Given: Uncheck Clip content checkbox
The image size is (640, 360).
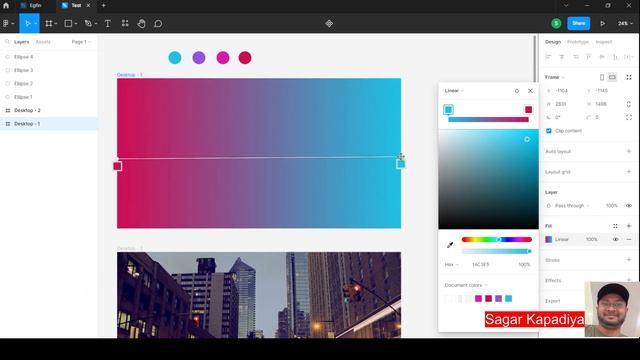Looking at the screenshot, I should (549, 131).
